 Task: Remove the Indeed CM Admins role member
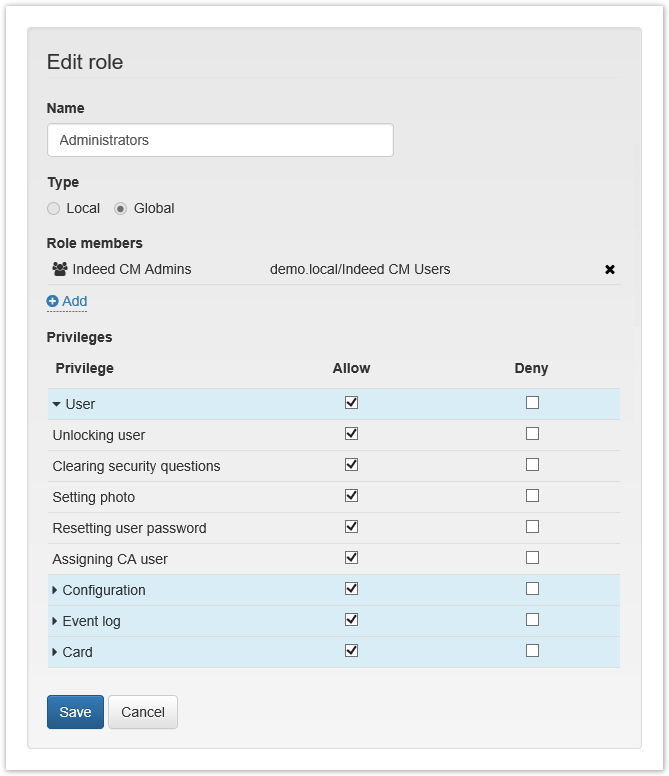click(x=610, y=270)
